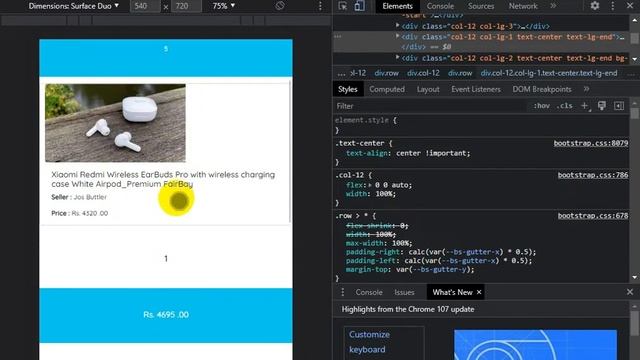640x360 pixels.
Task: Open the Layout pane tab
Action: click(428, 89)
